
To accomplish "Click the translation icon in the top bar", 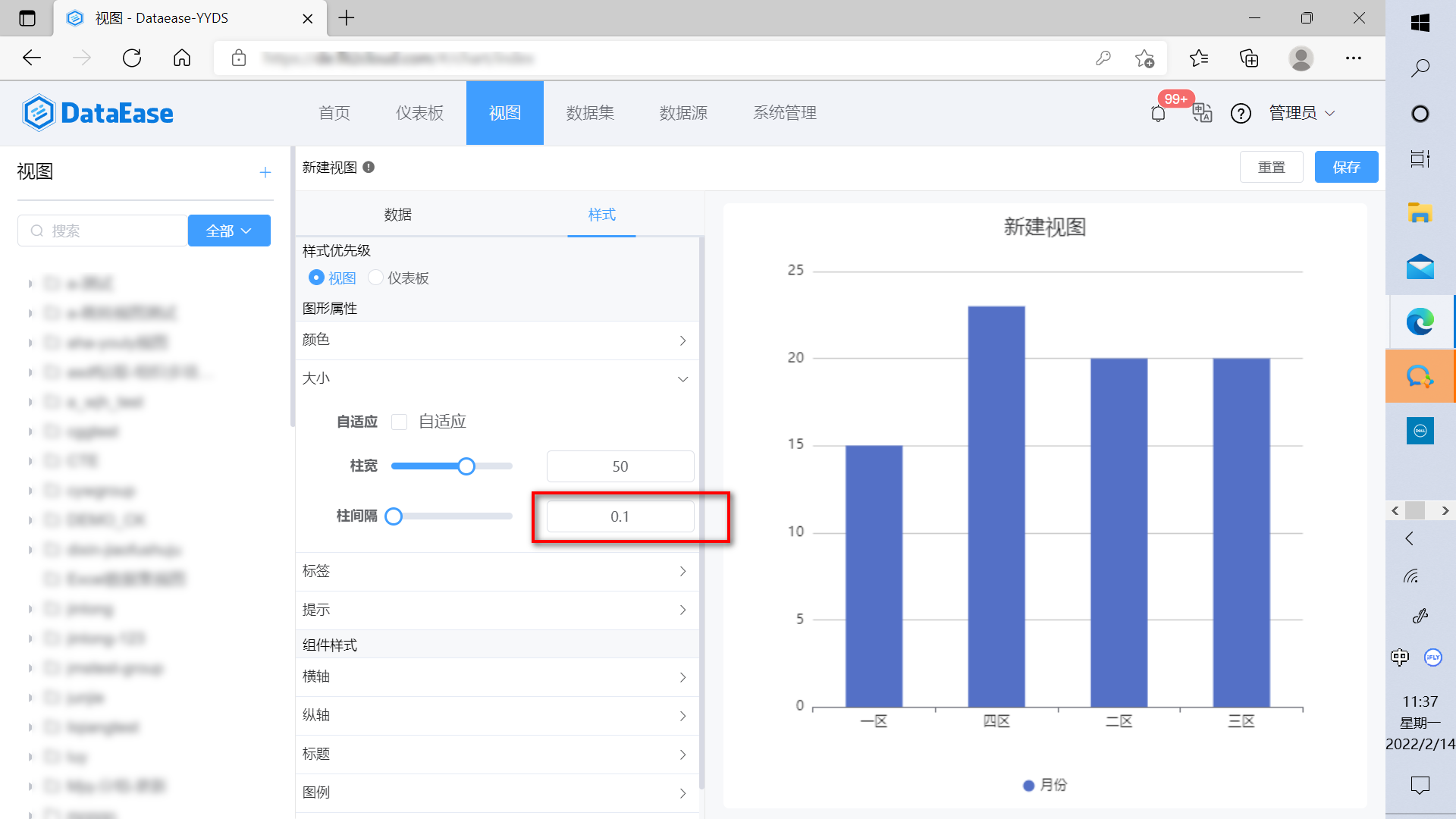I will point(1201,114).
